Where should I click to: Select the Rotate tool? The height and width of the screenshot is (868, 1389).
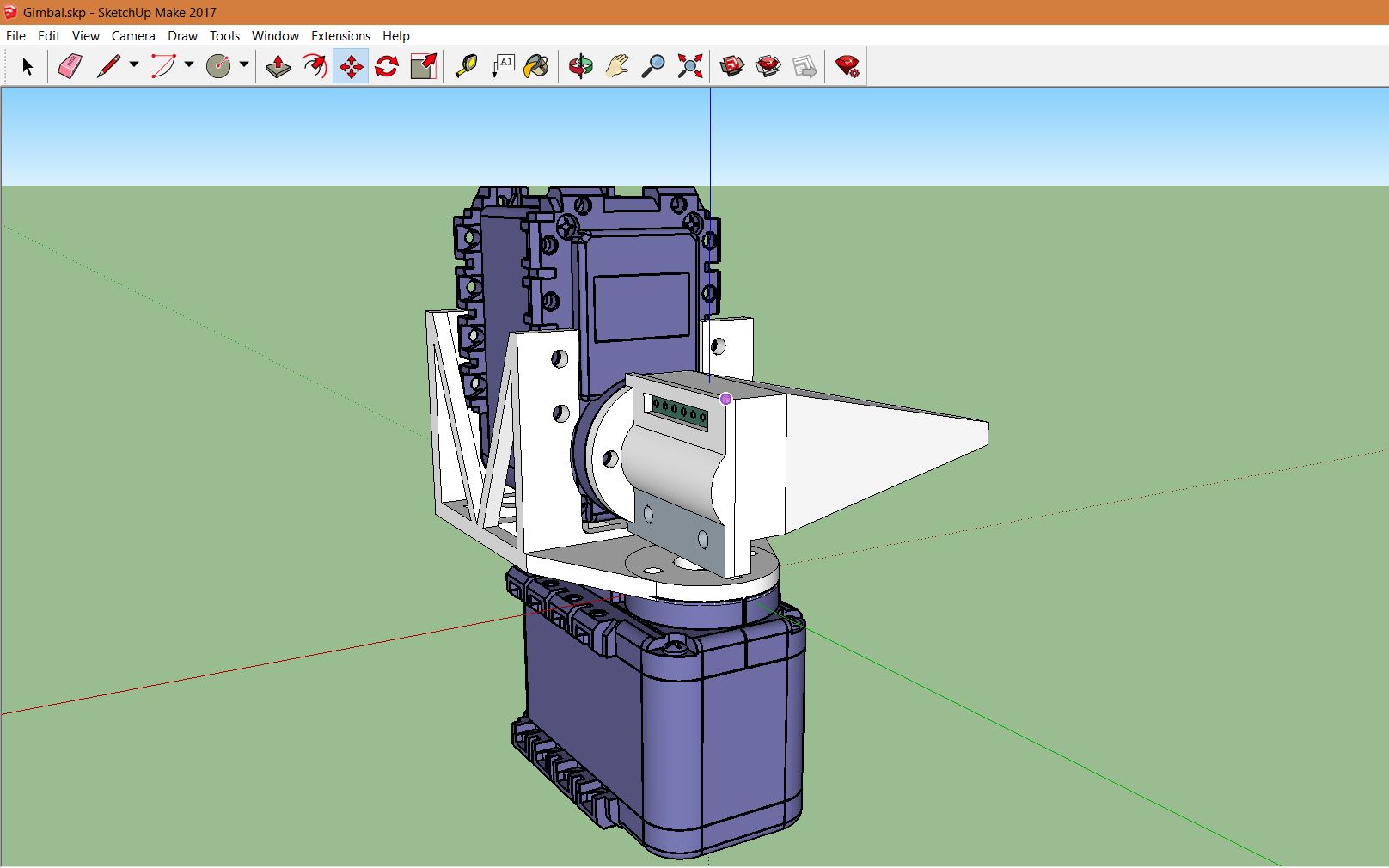point(387,66)
